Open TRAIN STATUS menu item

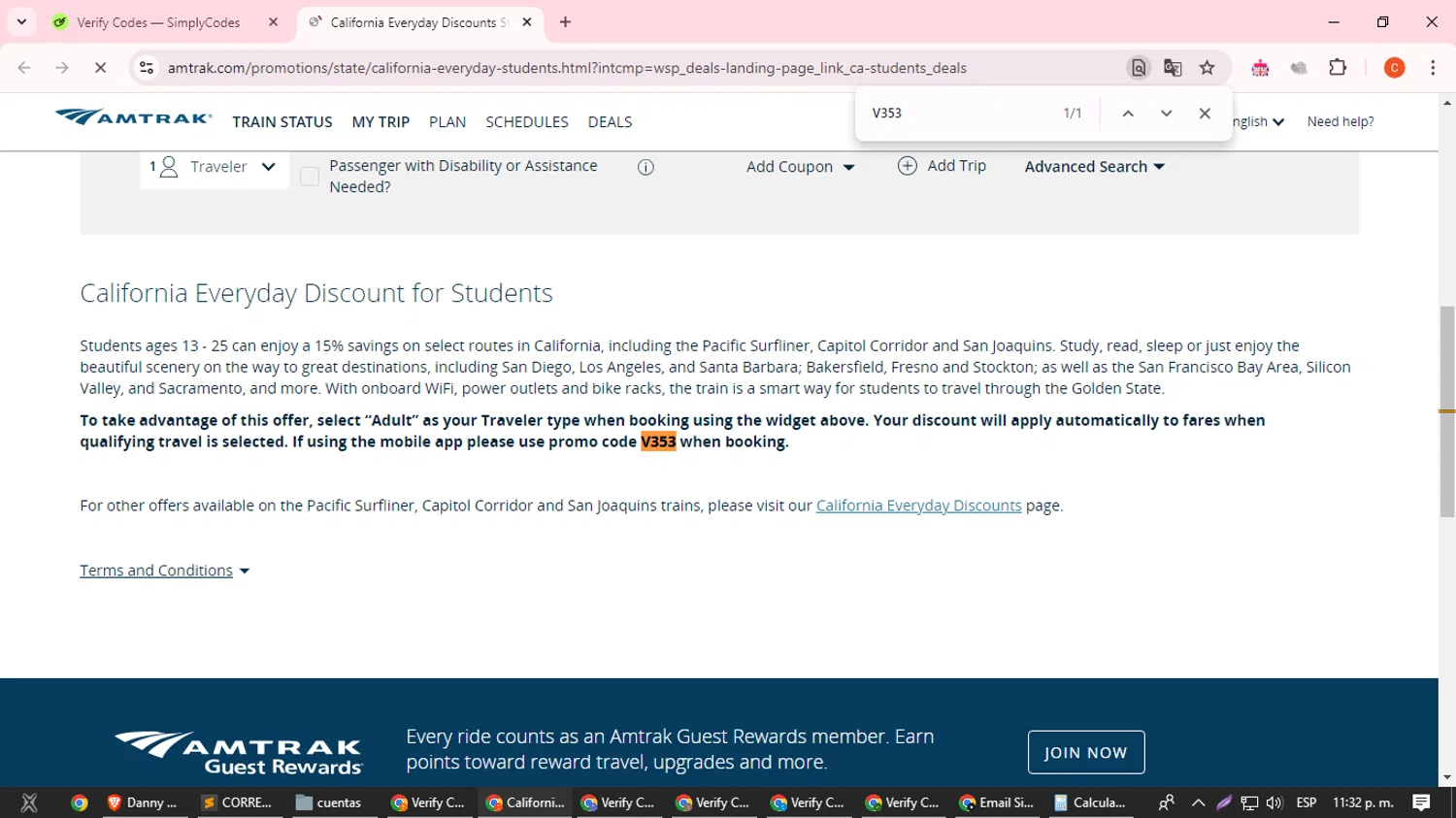(282, 122)
